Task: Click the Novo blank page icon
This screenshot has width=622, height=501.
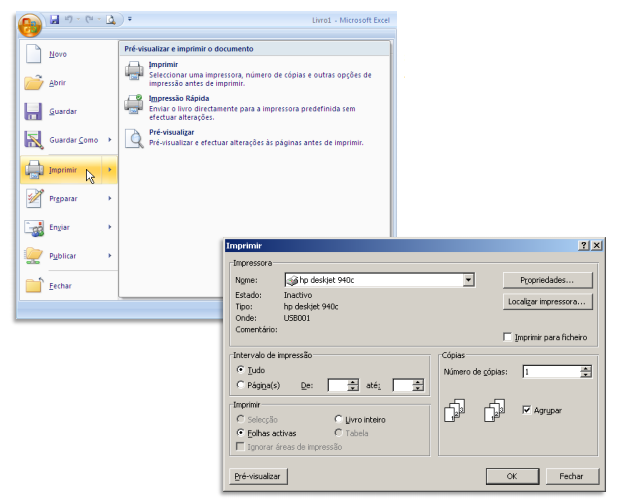Action: 33,54
